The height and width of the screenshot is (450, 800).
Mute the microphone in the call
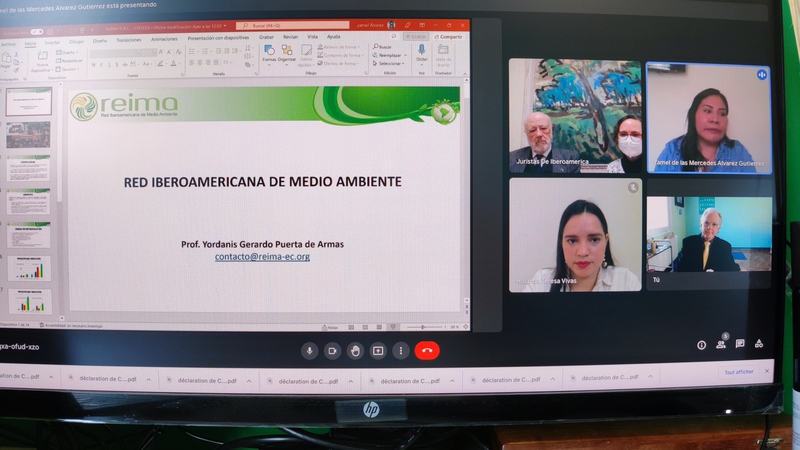pyautogui.click(x=309, y=351)
